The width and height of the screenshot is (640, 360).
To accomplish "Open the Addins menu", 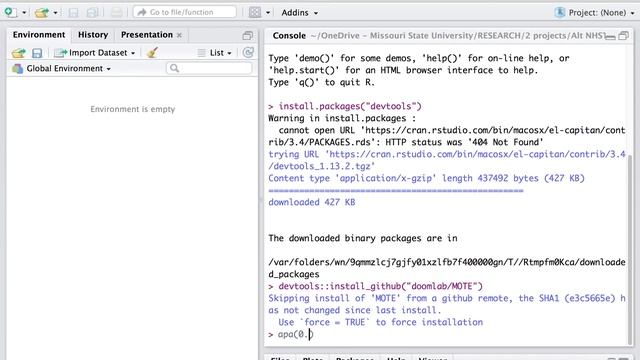I will pyautogui.click(x=299, y=13).
